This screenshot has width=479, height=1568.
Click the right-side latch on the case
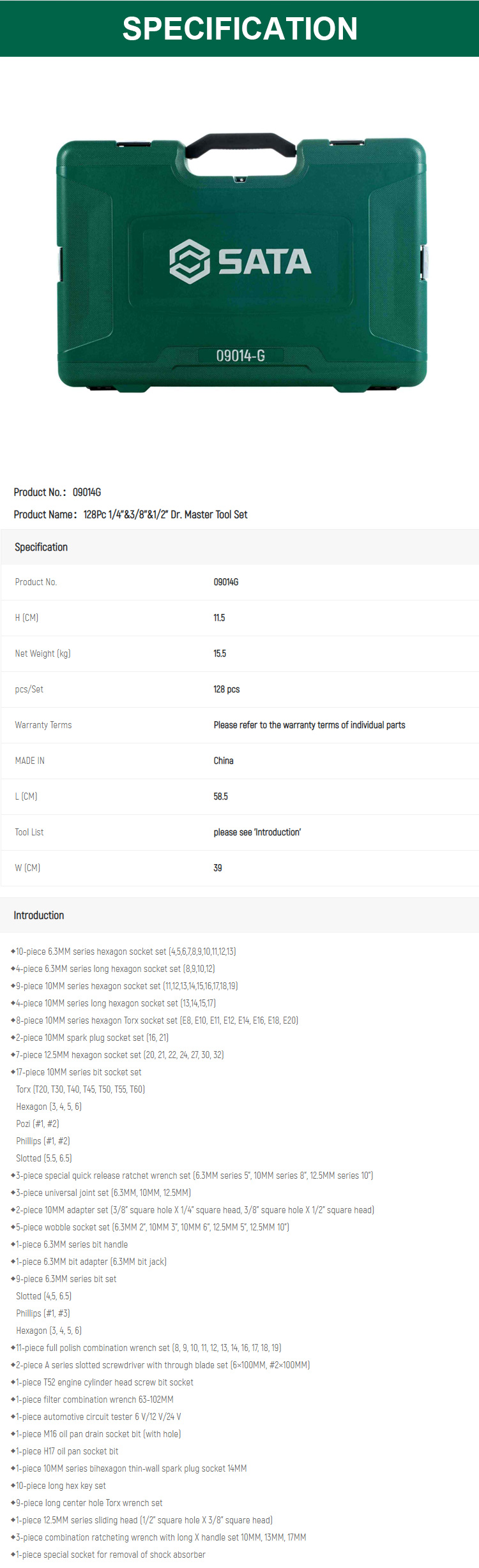(423, 262)
